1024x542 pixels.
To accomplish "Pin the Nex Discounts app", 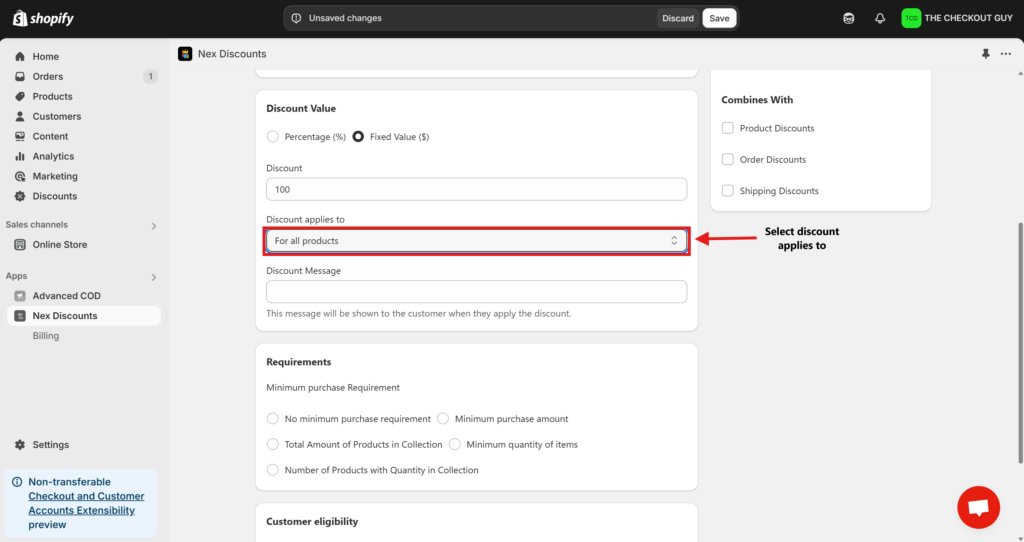I will pyautogui.click(x=987, y=54).
